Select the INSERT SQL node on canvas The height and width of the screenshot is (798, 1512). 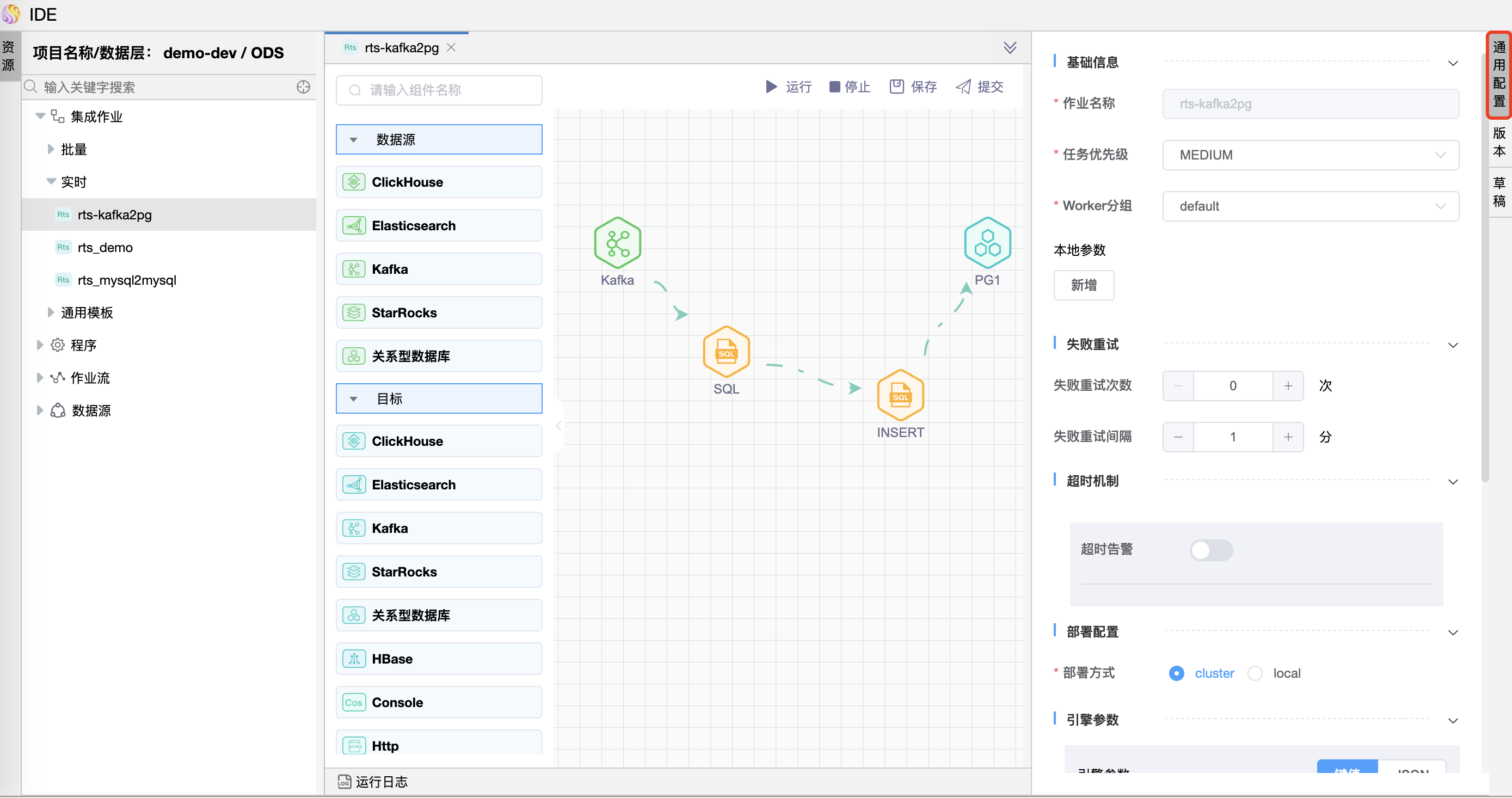[x=900, y=395]
